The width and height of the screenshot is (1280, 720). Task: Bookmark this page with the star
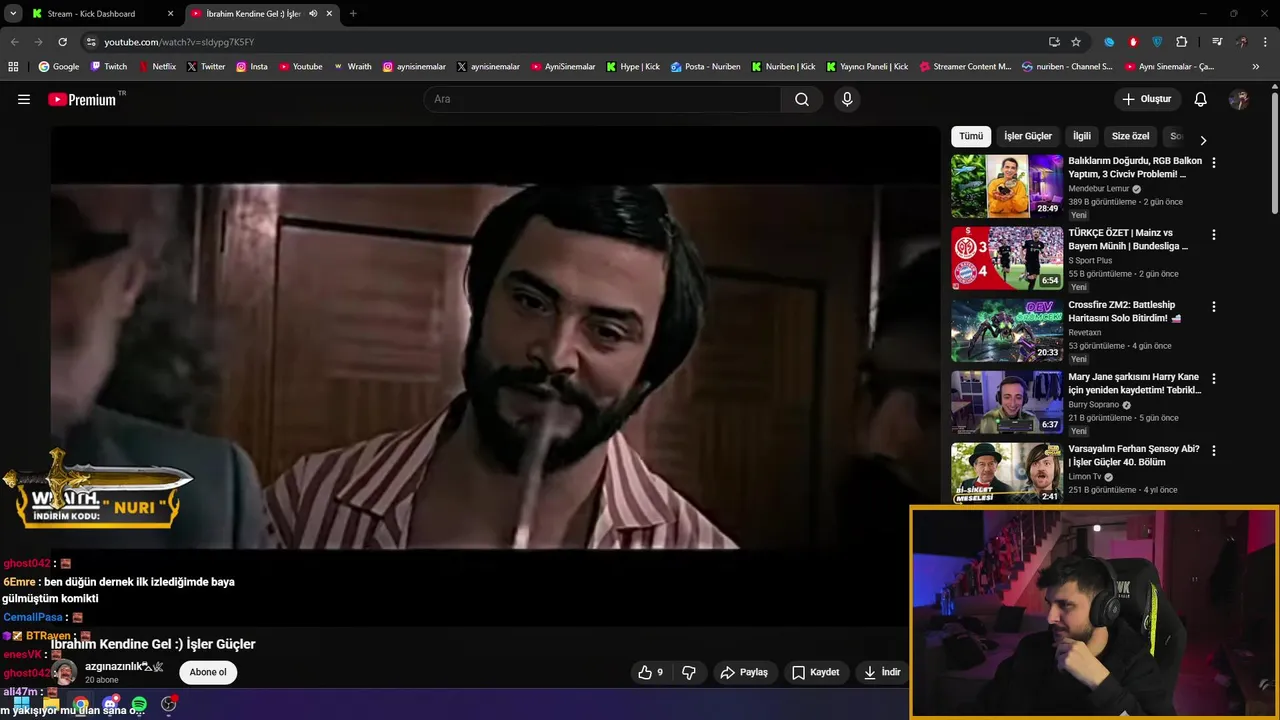1076,42
